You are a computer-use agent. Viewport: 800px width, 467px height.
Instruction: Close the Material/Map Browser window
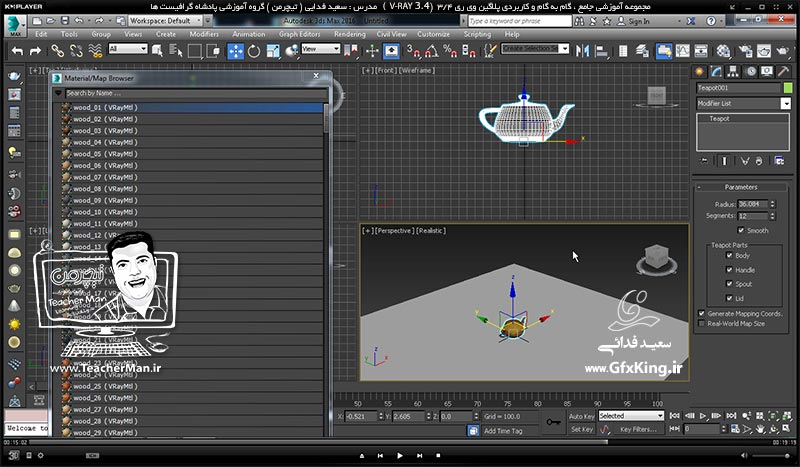(316, 76)
